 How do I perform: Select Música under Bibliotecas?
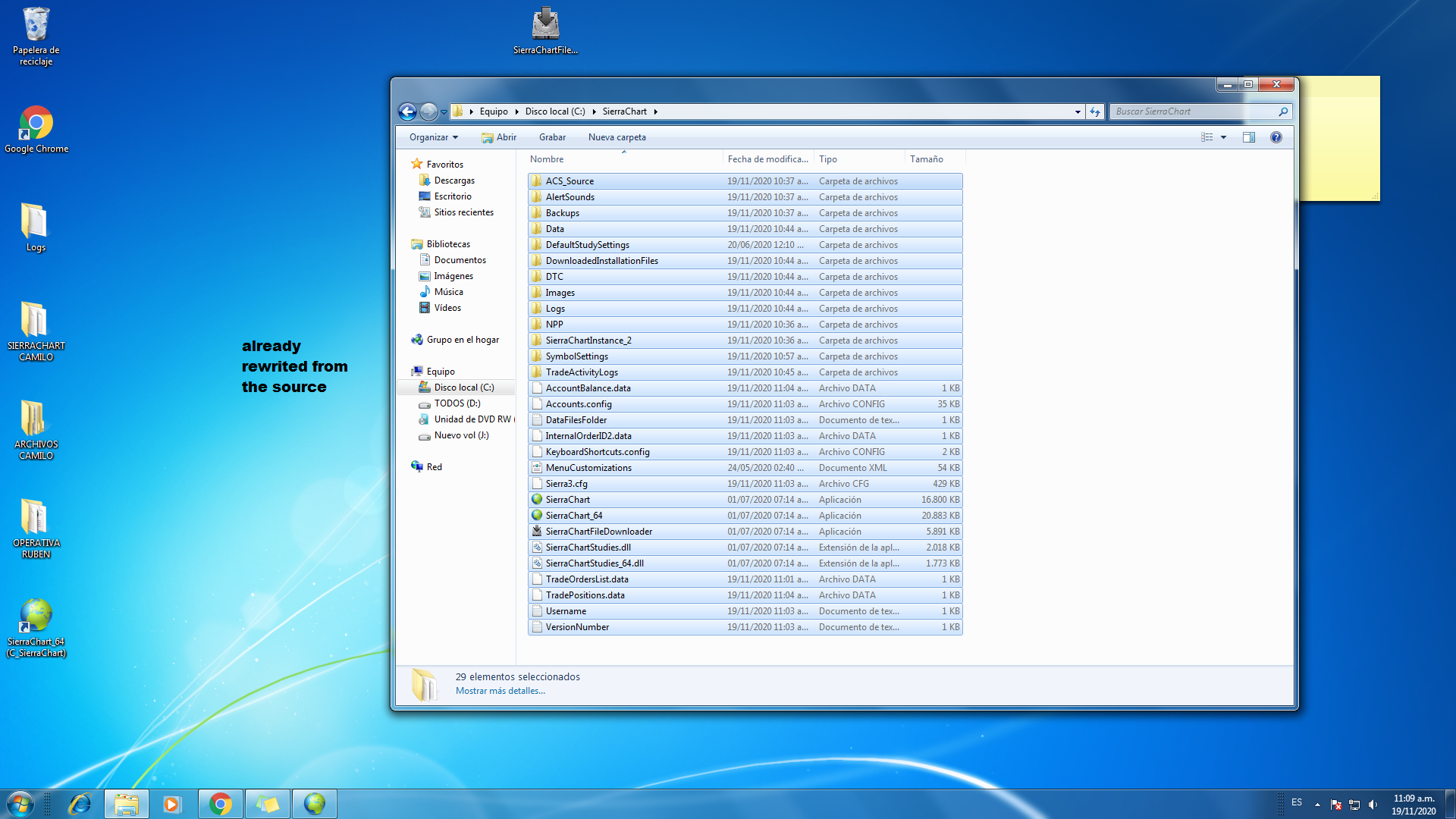coord(448,292)
